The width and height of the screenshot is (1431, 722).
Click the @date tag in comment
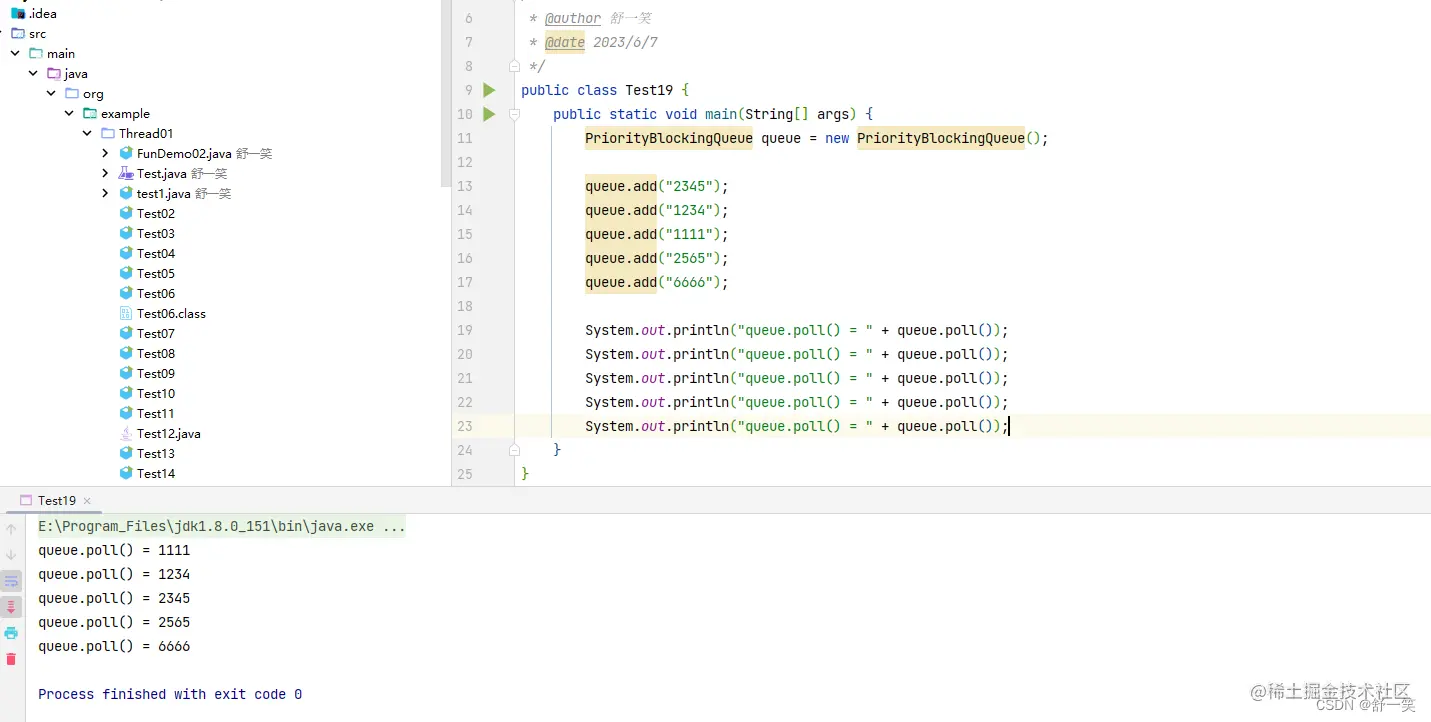point(565,42)
